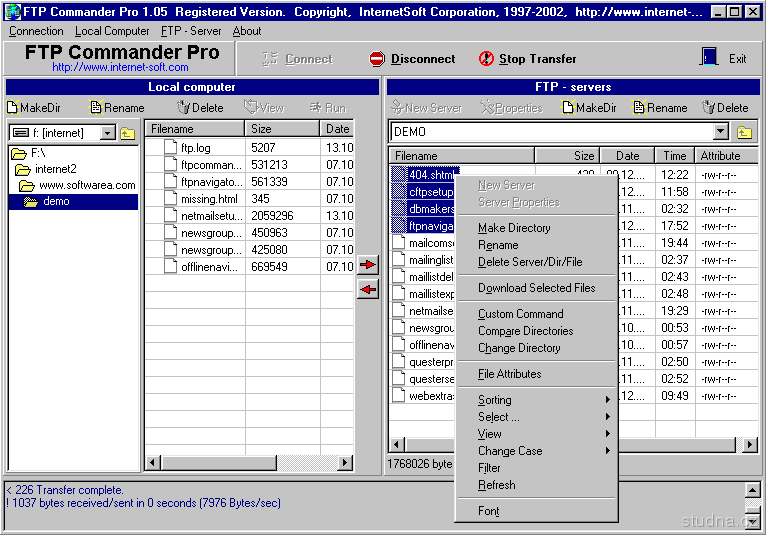Choose Make Directory from context menu

(x=536, y=228)
